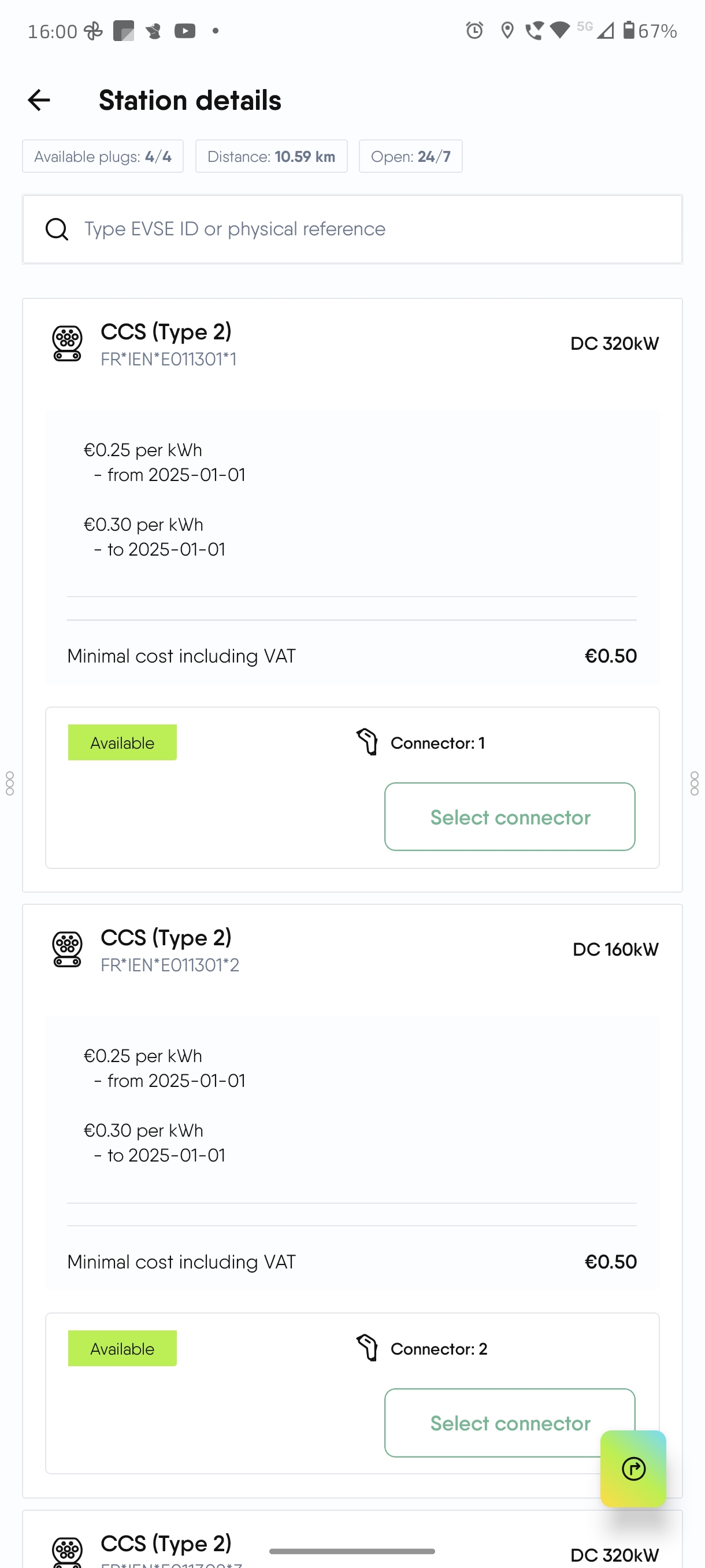Screen dimensions: 705x1568
Task: Tap the Available status badge of Connector 2
Action: (123, 1348)
